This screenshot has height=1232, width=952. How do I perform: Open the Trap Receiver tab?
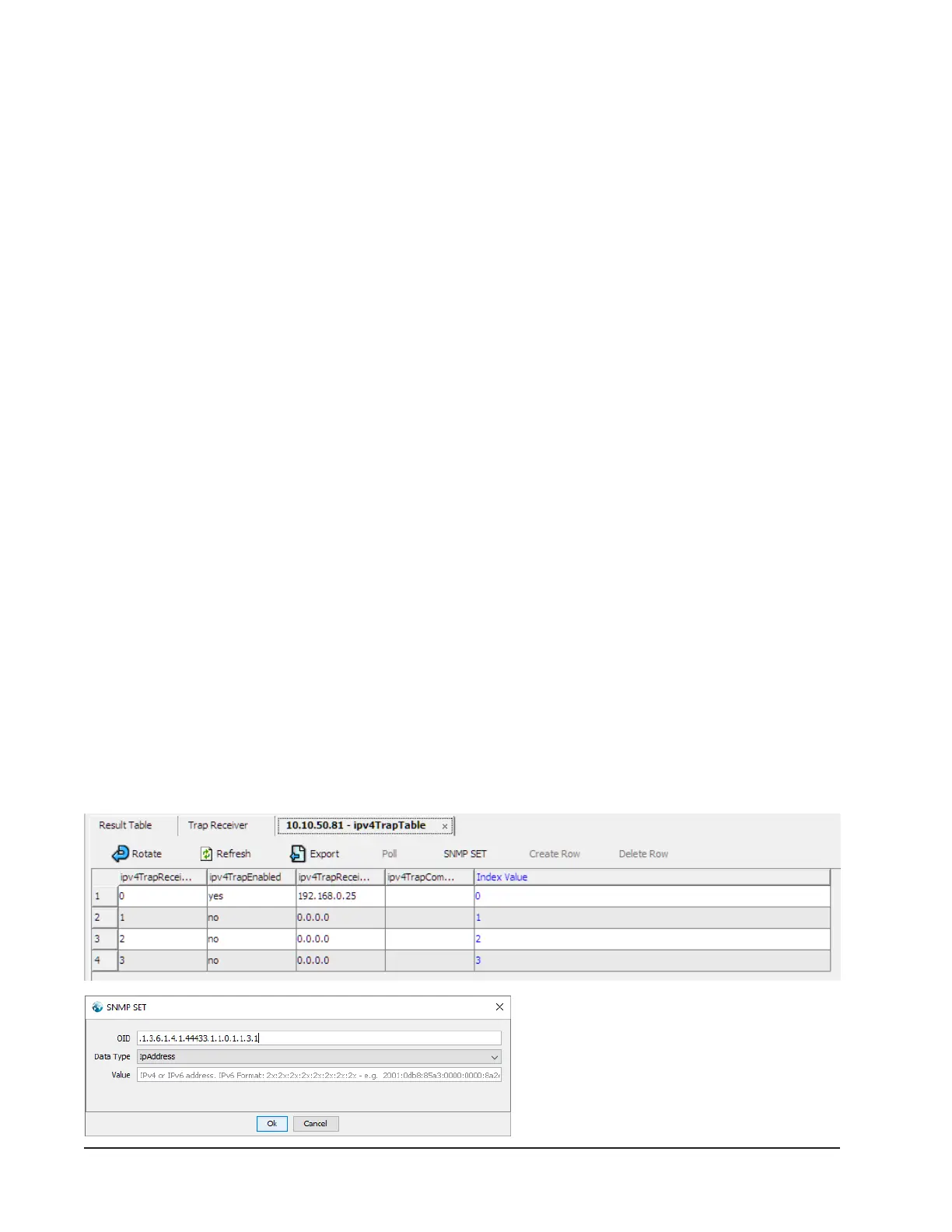tap(218, 825)
